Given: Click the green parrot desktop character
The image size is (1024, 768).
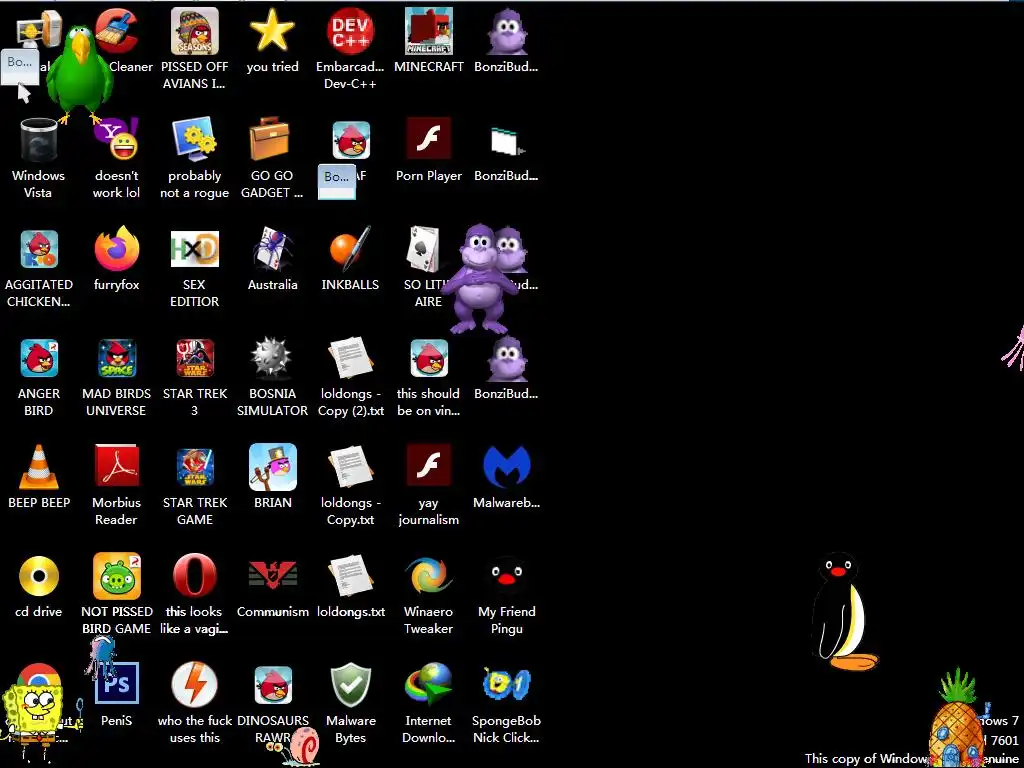Looking at the screenshot, I should pyautogui.click(x=80, y=74).
